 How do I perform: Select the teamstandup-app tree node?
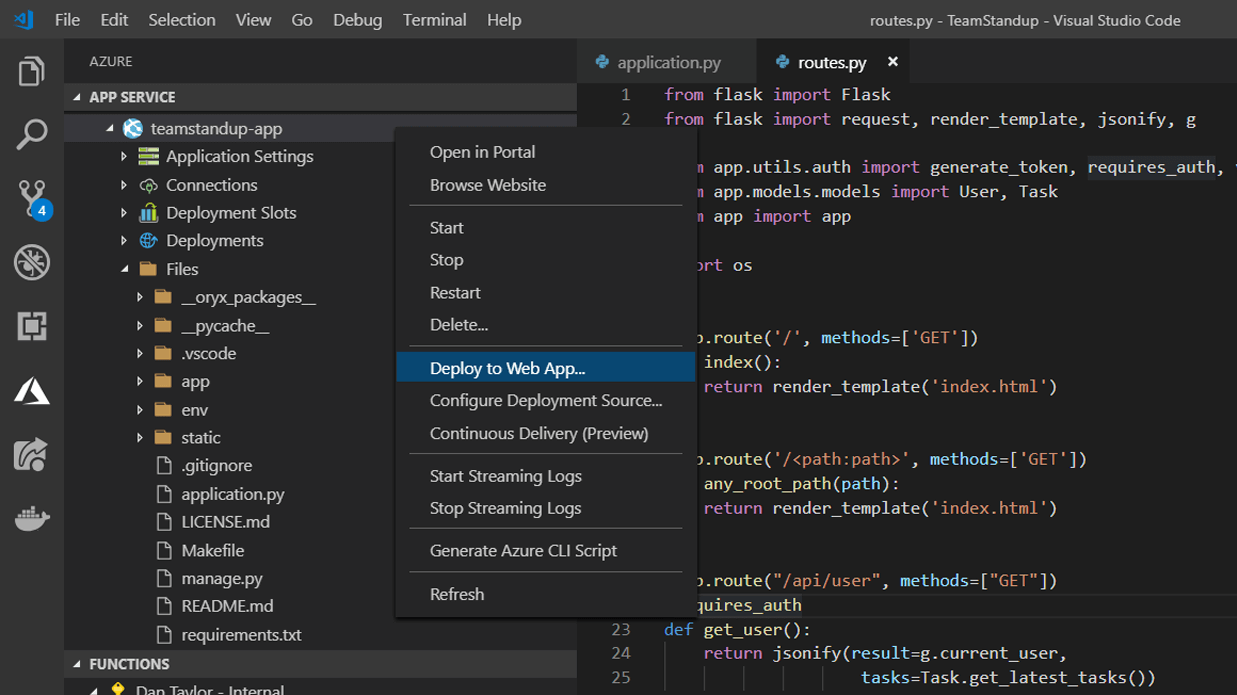coord(216,129)
